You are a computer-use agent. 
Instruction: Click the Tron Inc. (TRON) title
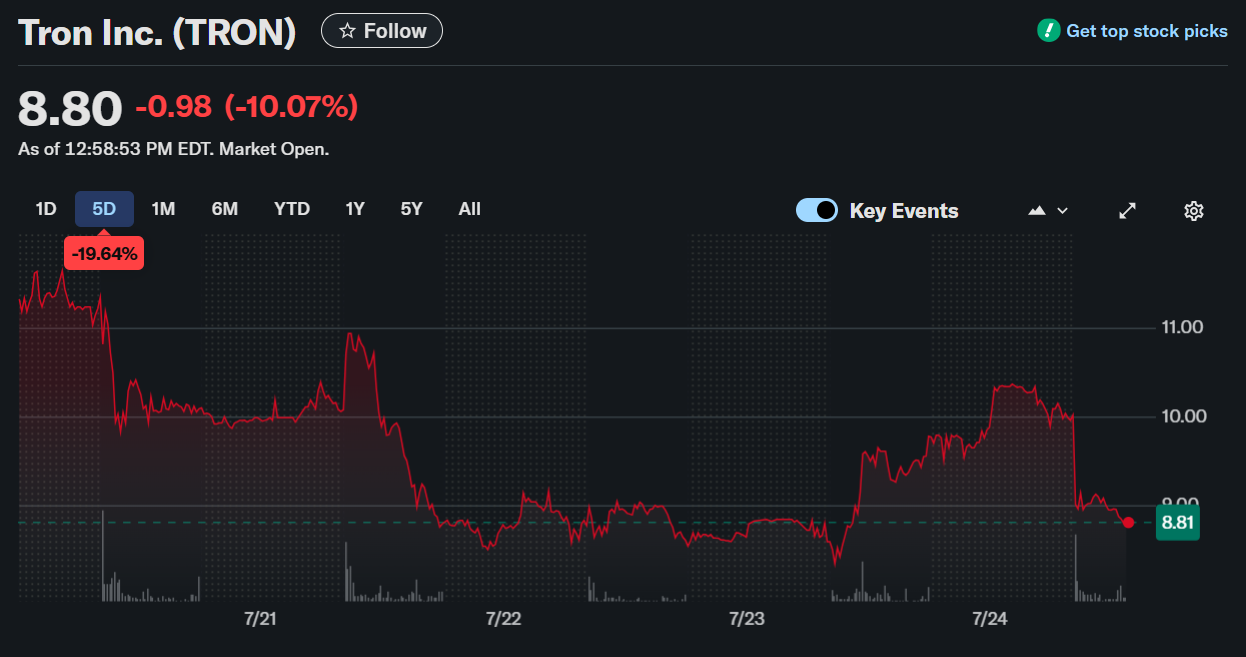[x=158, y=32]
